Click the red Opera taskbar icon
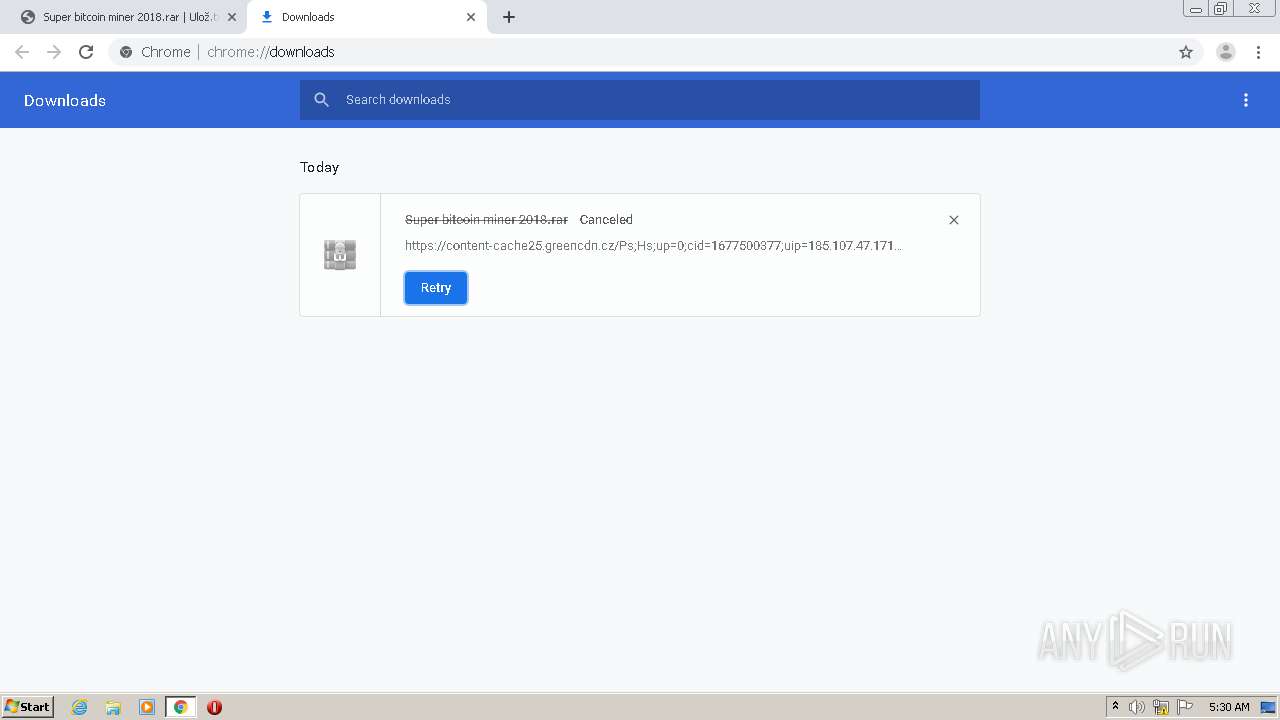 (214, 707)
